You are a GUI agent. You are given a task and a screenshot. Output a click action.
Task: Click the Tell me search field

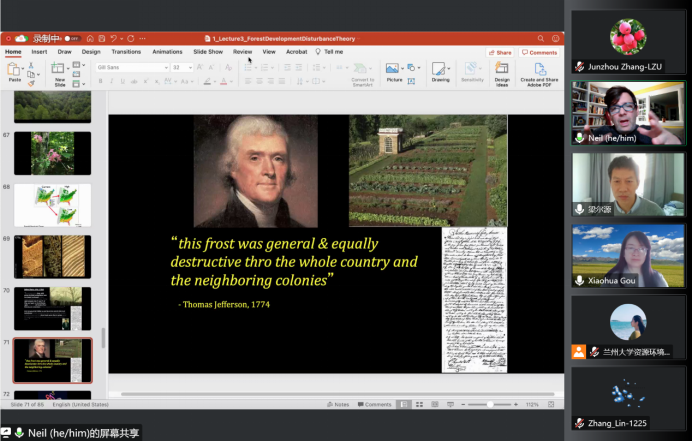coord(330,52)
